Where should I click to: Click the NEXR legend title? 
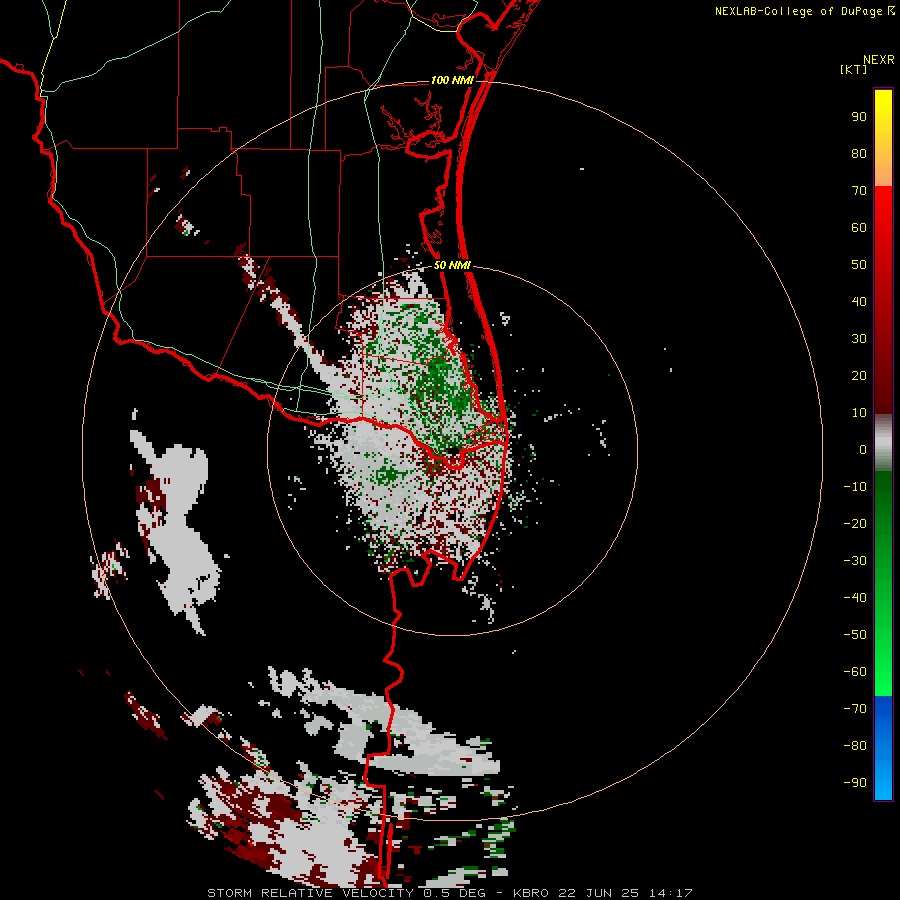pyautogui.click(x=878, y=60)
